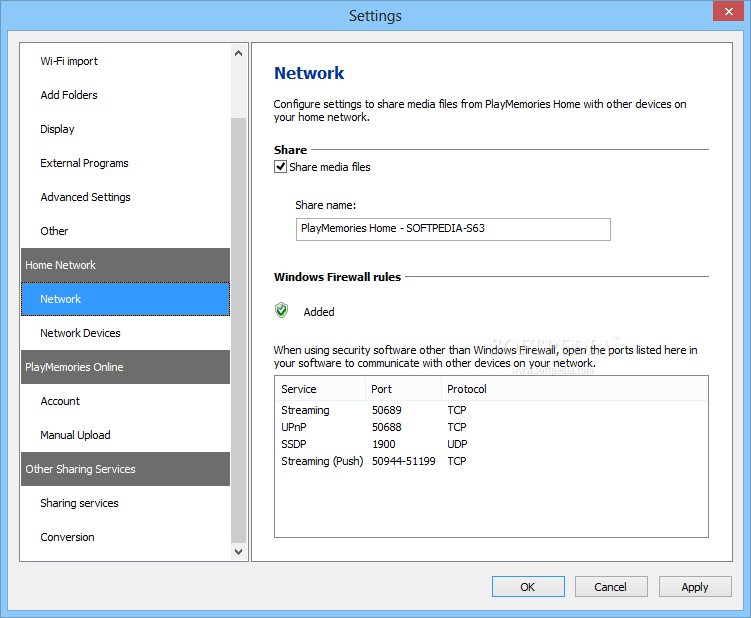Viewport: 751px width, 618px height.
Task: Click the sidebar scroll down arrow
Action: point(239,551)
